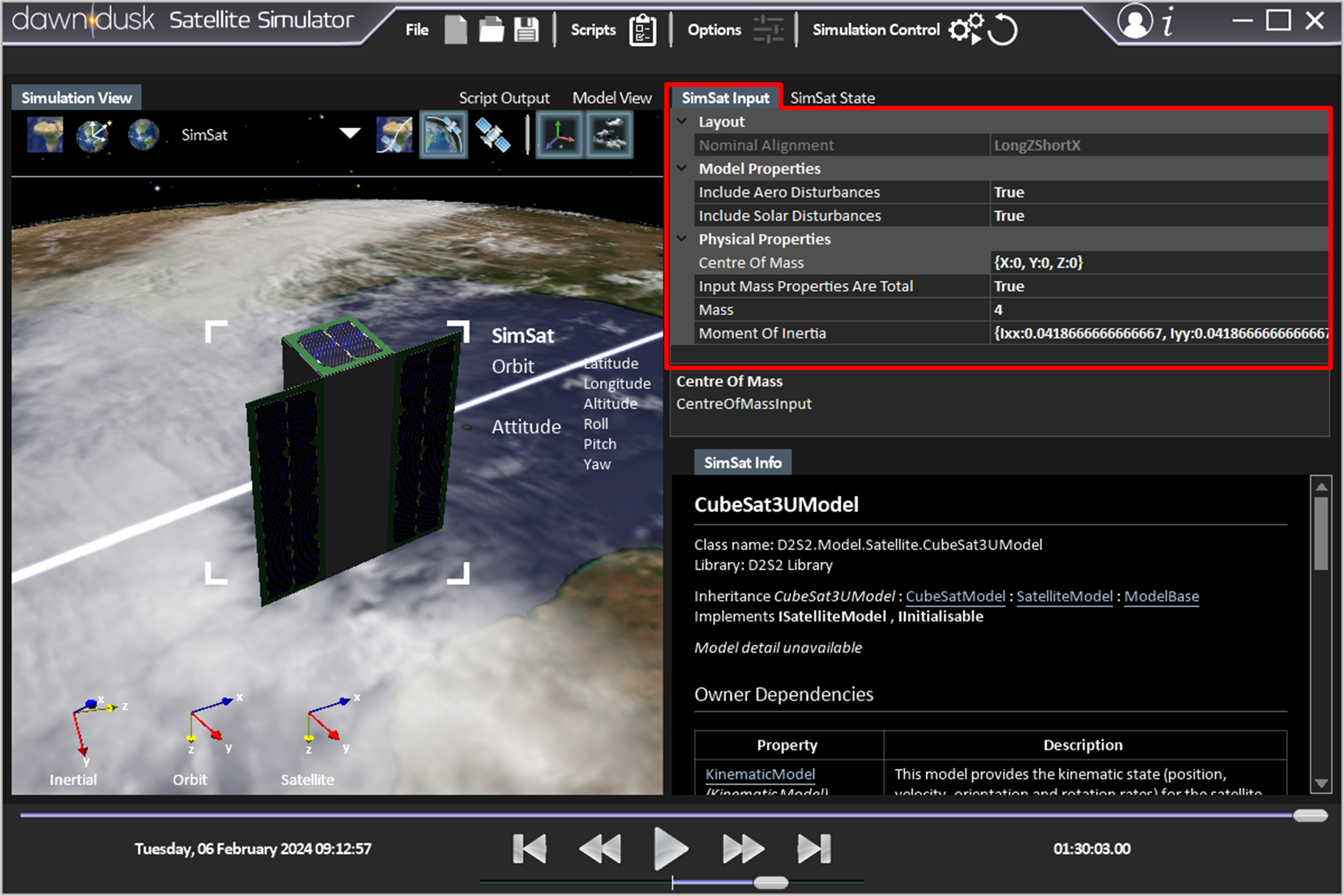Run simulation via the gears play icon
The height and width of the screenshot is (896, 1344).
[966, 29]
